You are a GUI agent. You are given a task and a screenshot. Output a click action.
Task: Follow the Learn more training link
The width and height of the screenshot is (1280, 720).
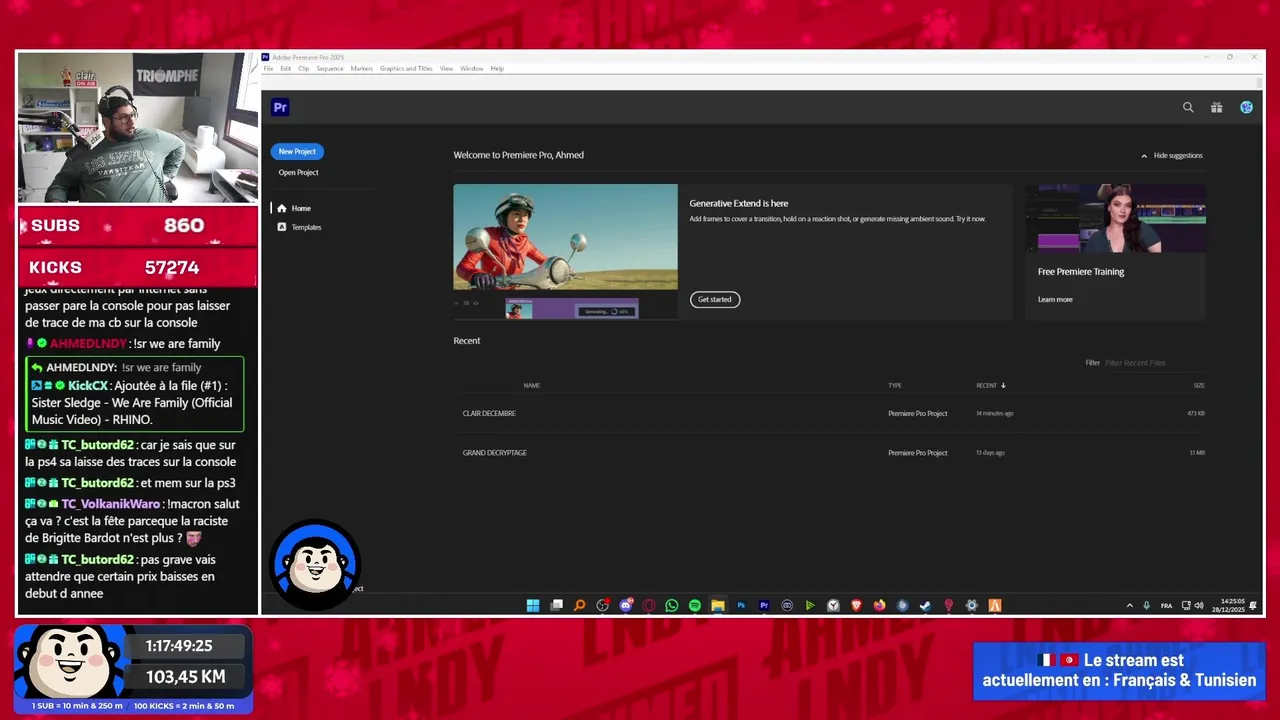coord(1055,299)
